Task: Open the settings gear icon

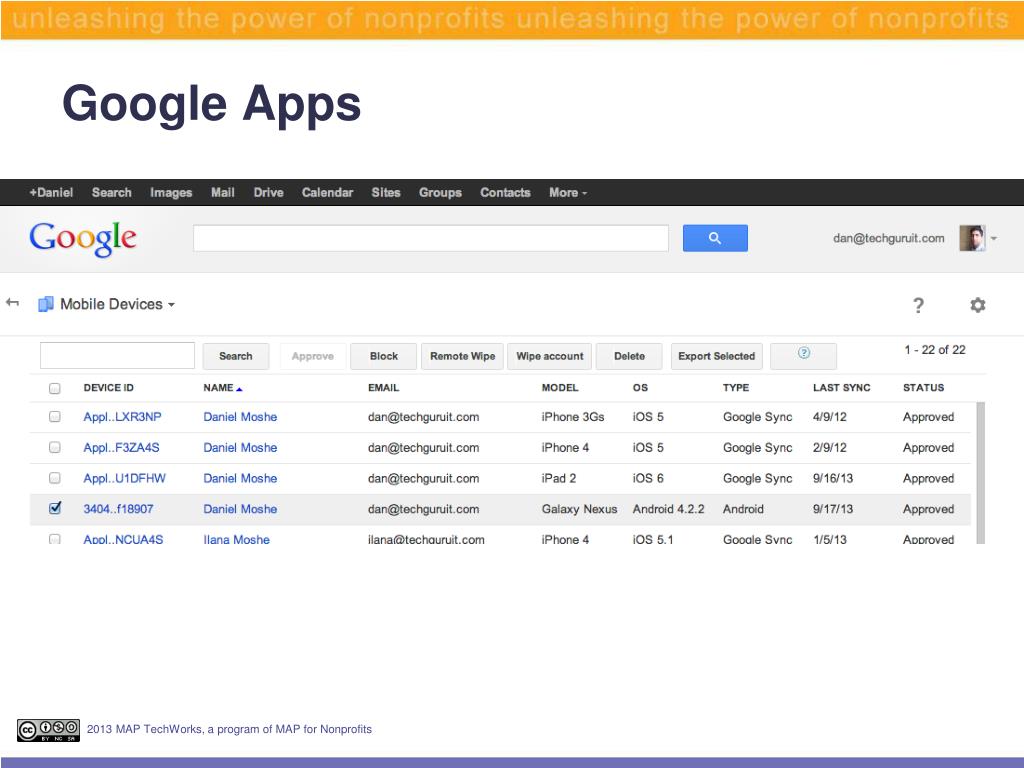Action: tap(978, 305)
